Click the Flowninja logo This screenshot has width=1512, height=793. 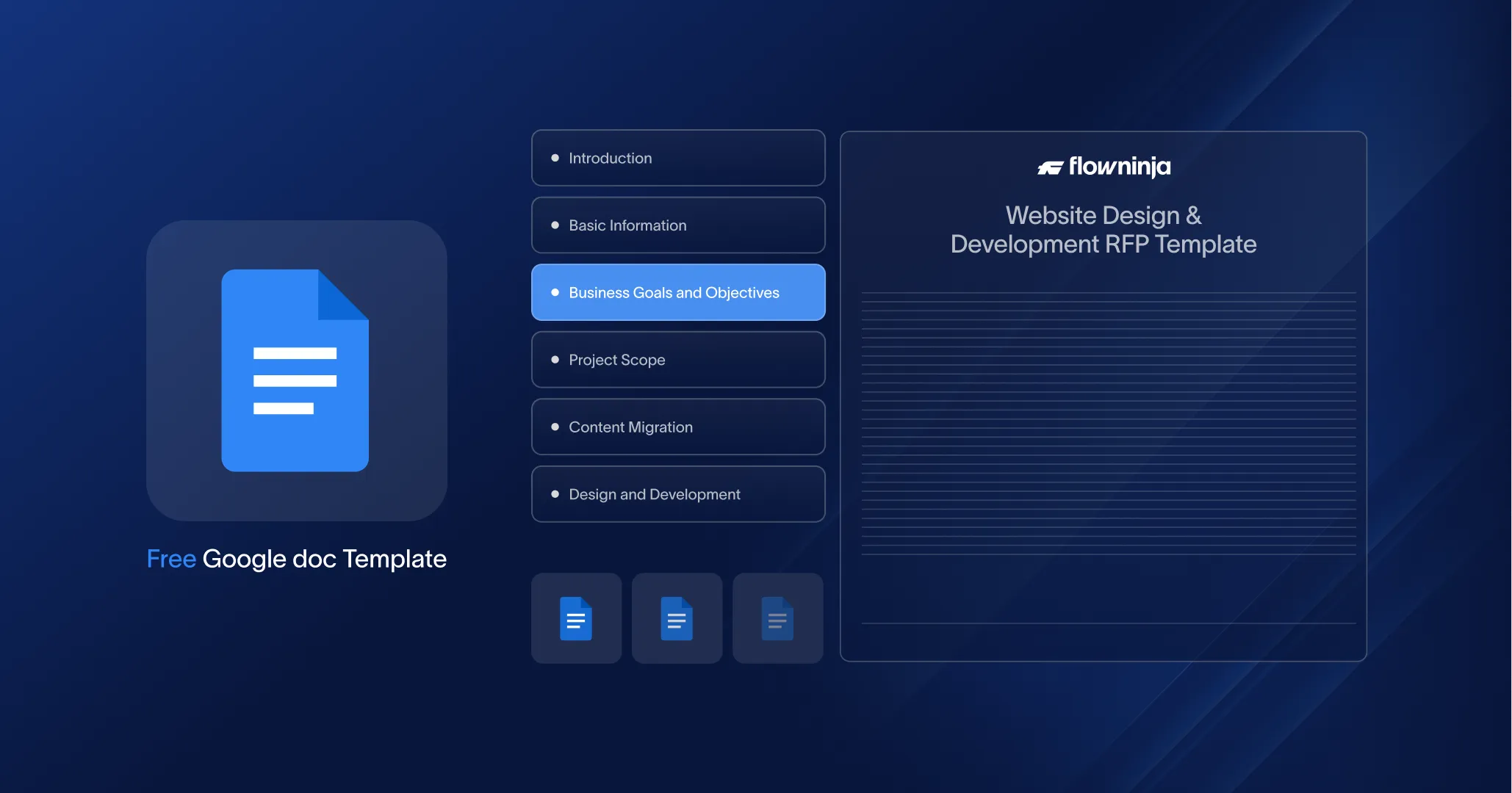pyautogui.click(x=1104, y=167)
